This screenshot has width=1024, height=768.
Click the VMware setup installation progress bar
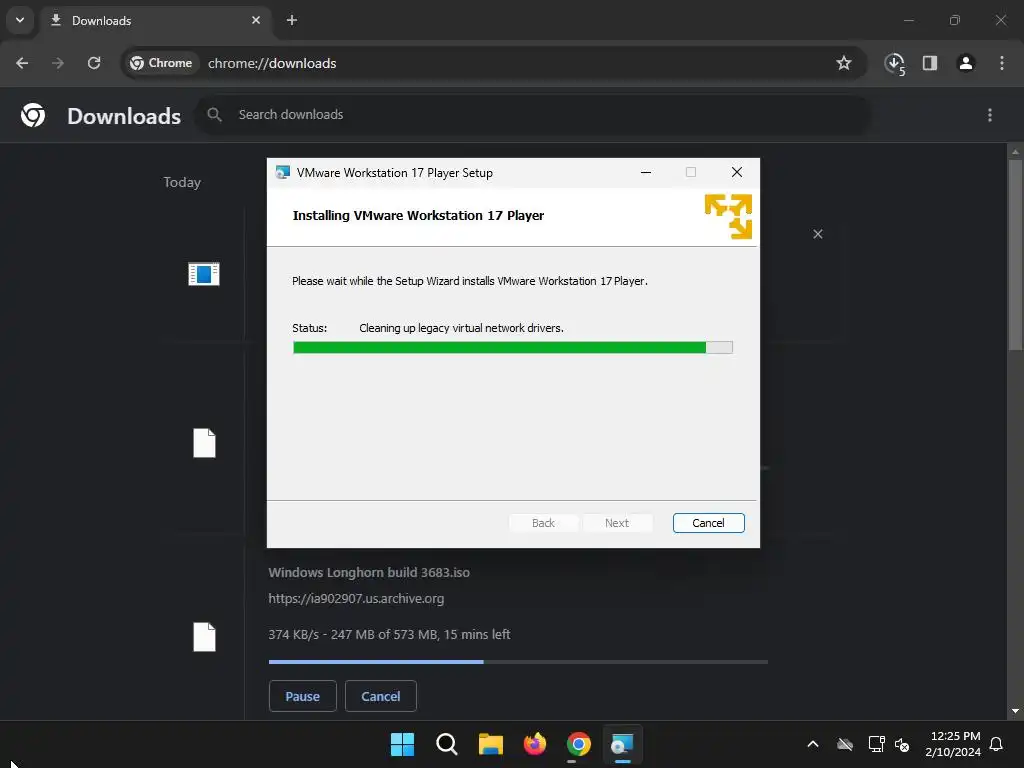513,347
